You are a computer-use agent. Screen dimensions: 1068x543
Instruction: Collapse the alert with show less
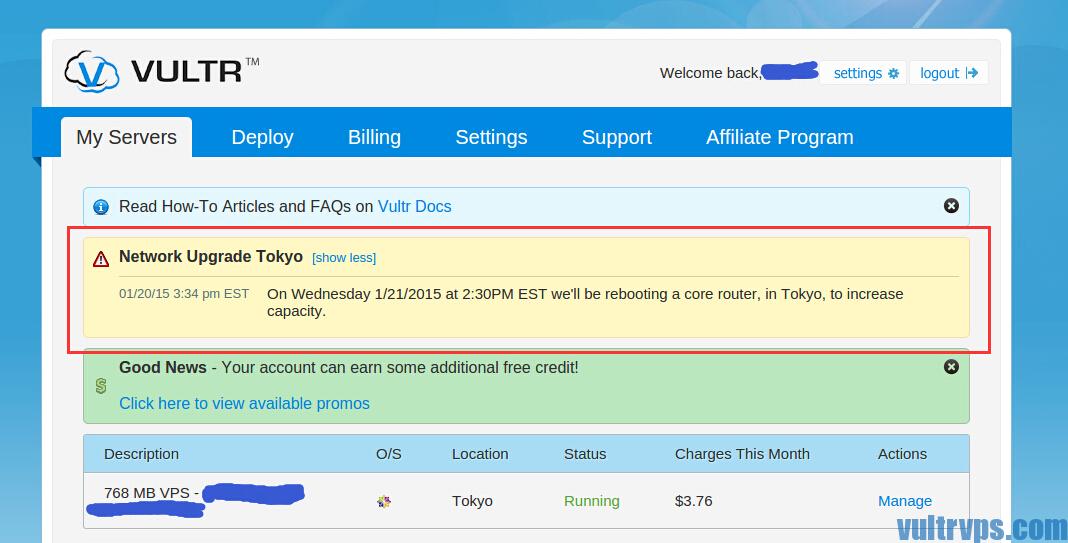click(x=344, y=258)
